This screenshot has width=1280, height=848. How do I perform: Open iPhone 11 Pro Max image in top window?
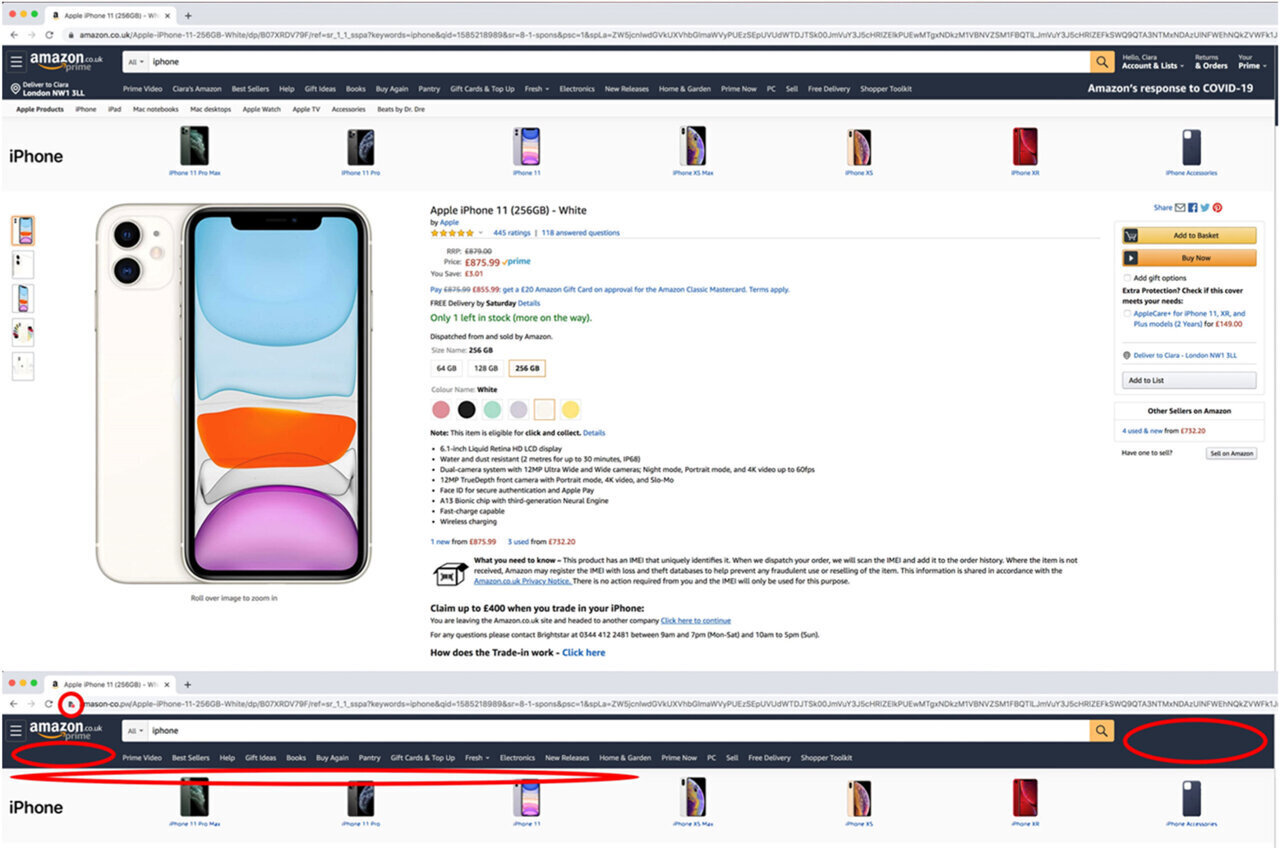pyautogui.click(x=194, y=146)
